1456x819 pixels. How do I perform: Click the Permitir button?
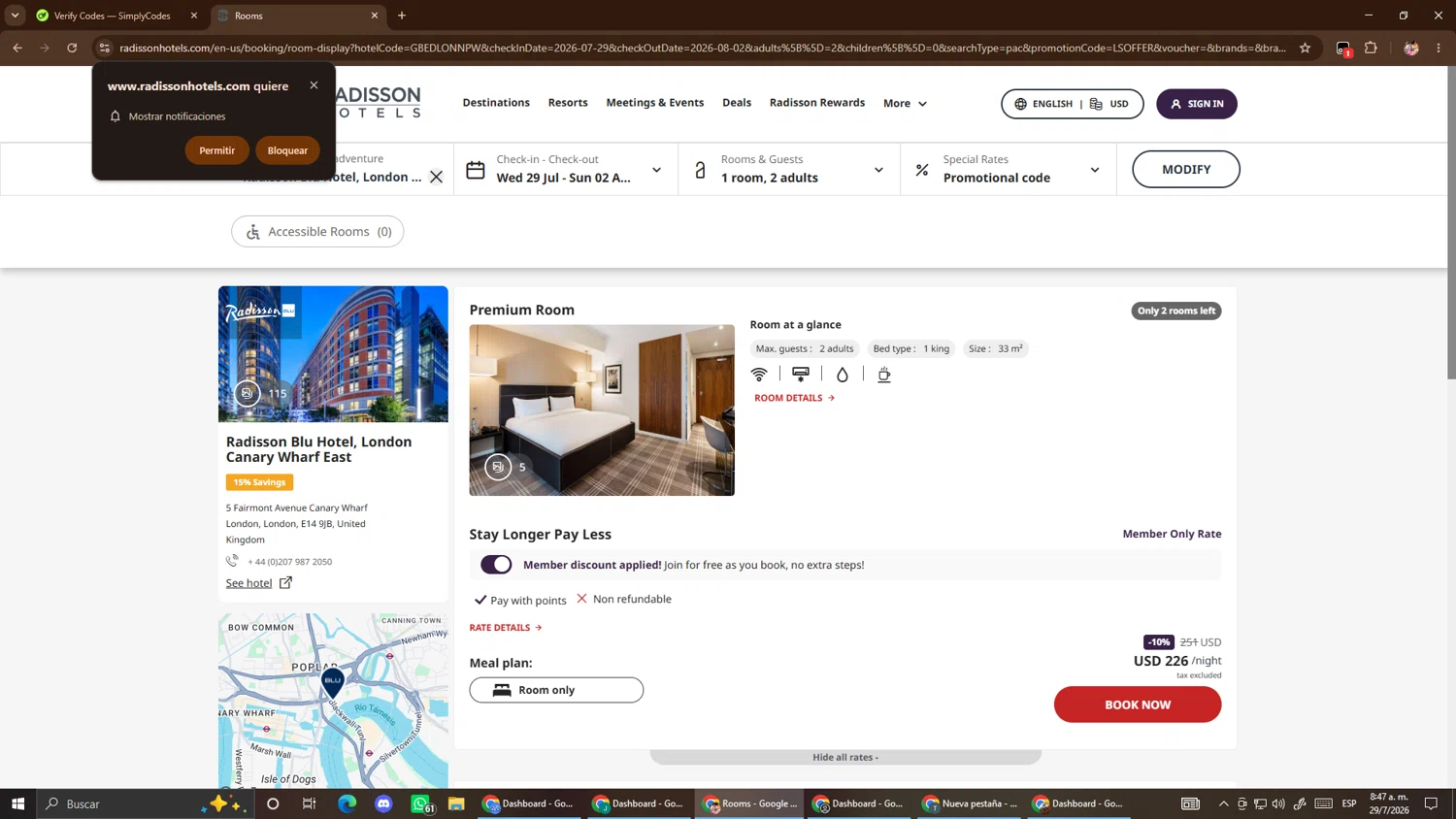tap(216, 150)
